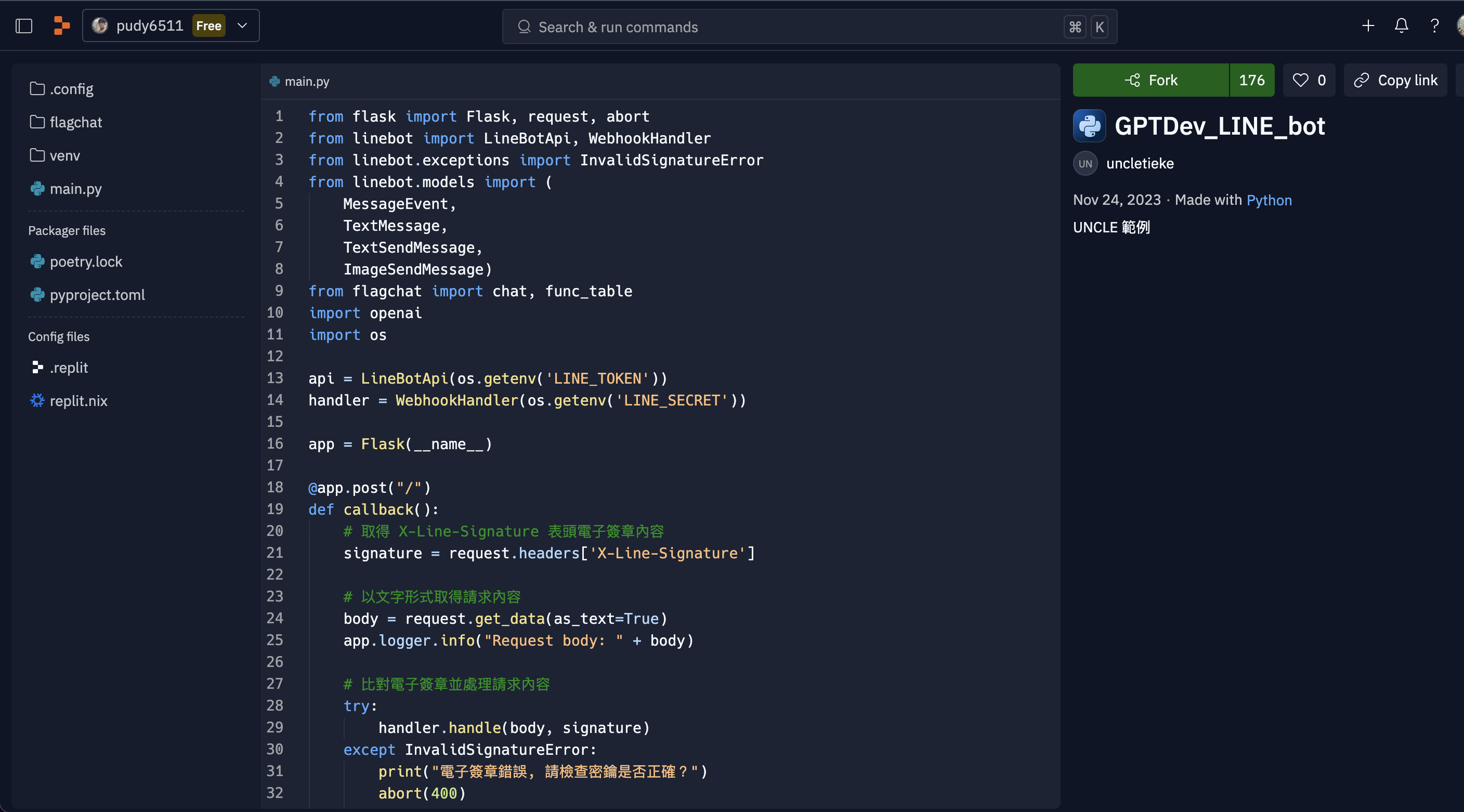This screenshot has width=1464, height=812.
Task: Click the GPTDev_LINE_bot title
Action: point(1220,126)
